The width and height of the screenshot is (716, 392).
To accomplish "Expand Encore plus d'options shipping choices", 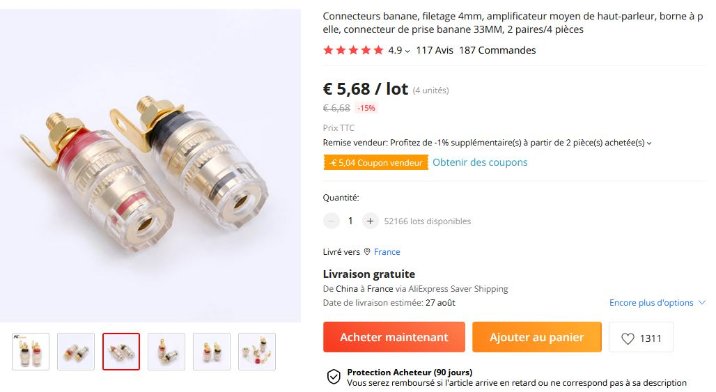I will [657, 303].
